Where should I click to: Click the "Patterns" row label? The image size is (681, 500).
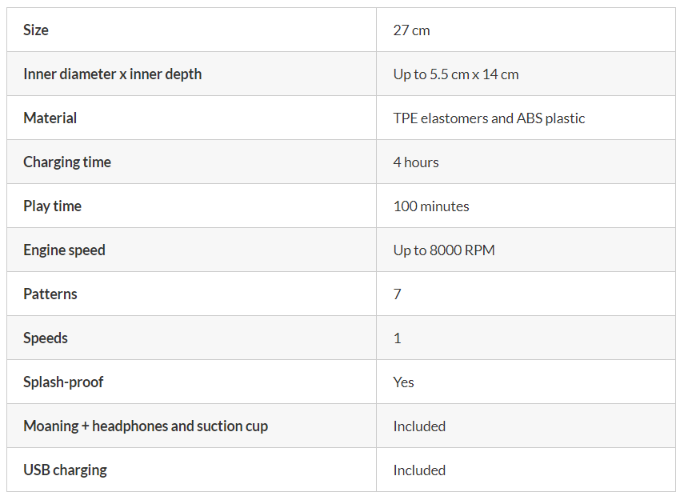(x=50, y=294)
